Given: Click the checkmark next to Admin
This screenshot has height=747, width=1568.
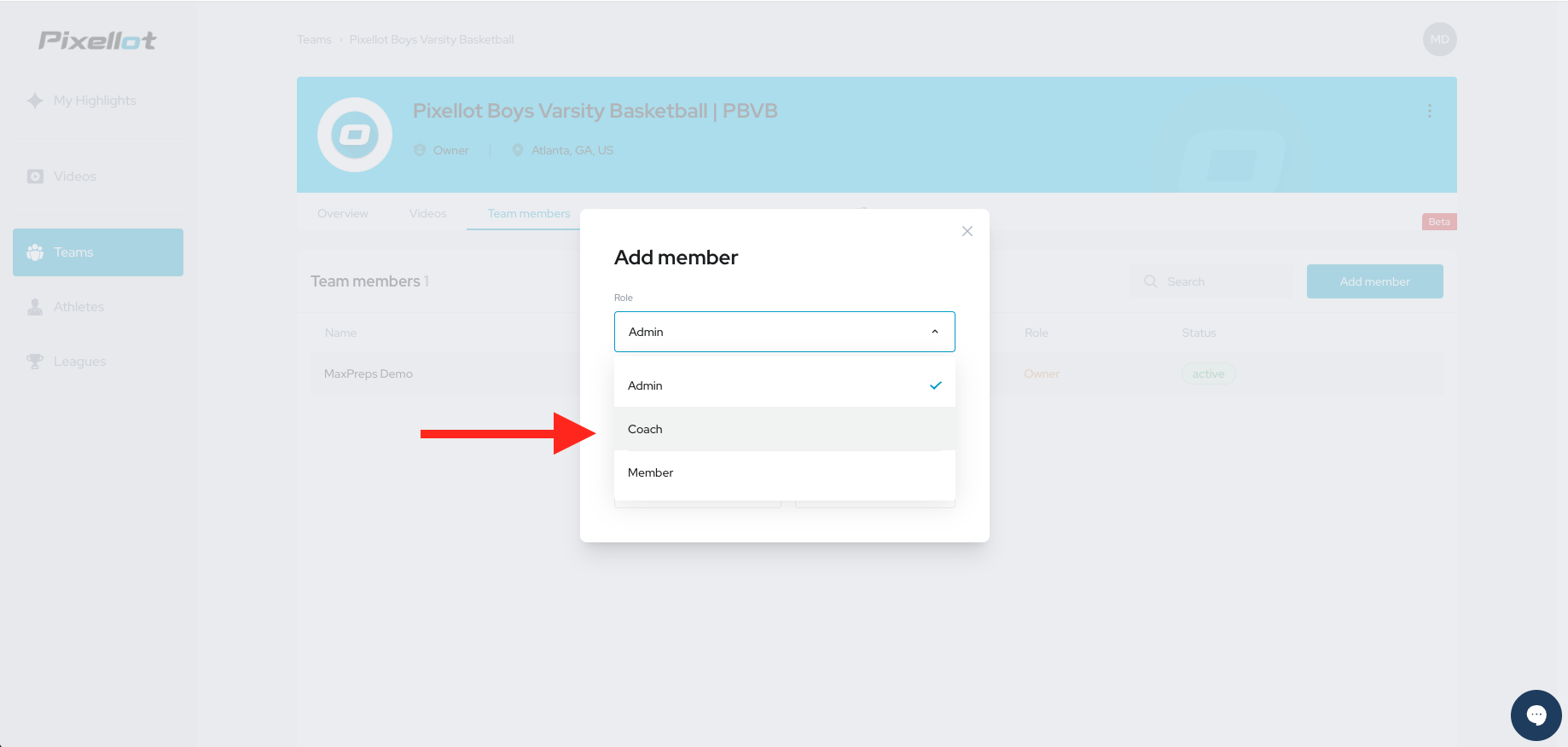Looking at the screenshot, I should [x=936, y=385].
